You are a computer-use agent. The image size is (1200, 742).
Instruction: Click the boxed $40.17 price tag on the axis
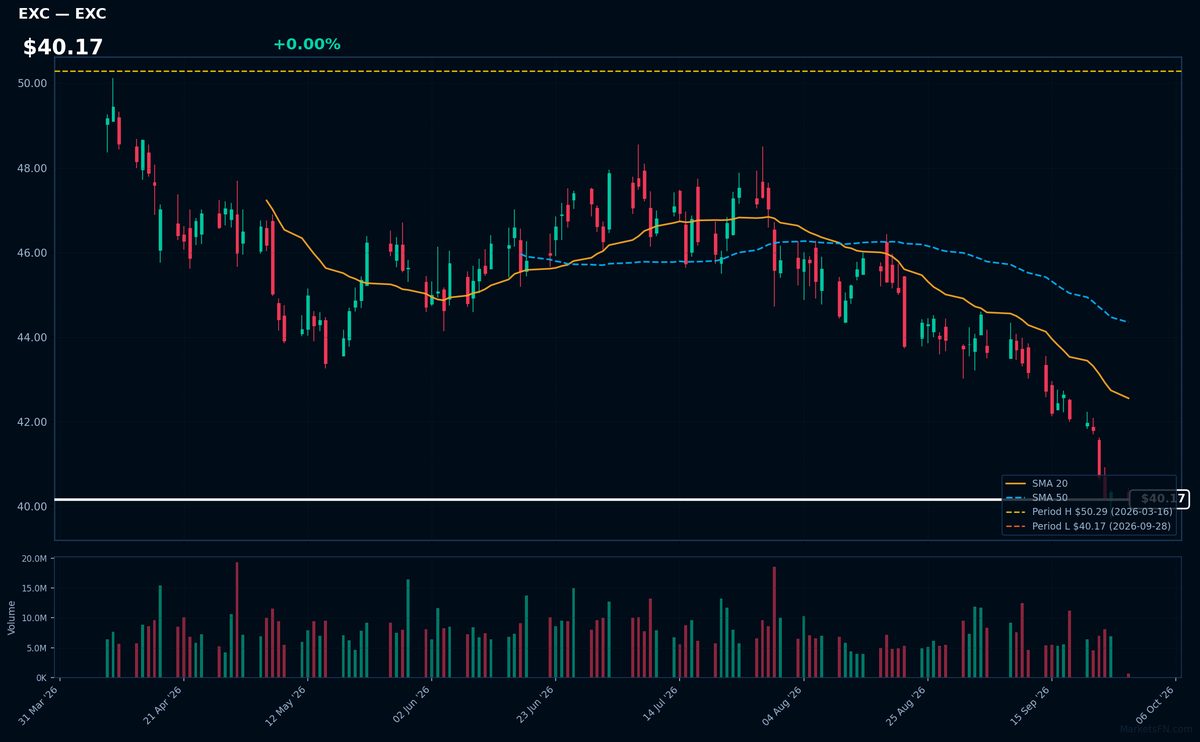[1159, 499]
